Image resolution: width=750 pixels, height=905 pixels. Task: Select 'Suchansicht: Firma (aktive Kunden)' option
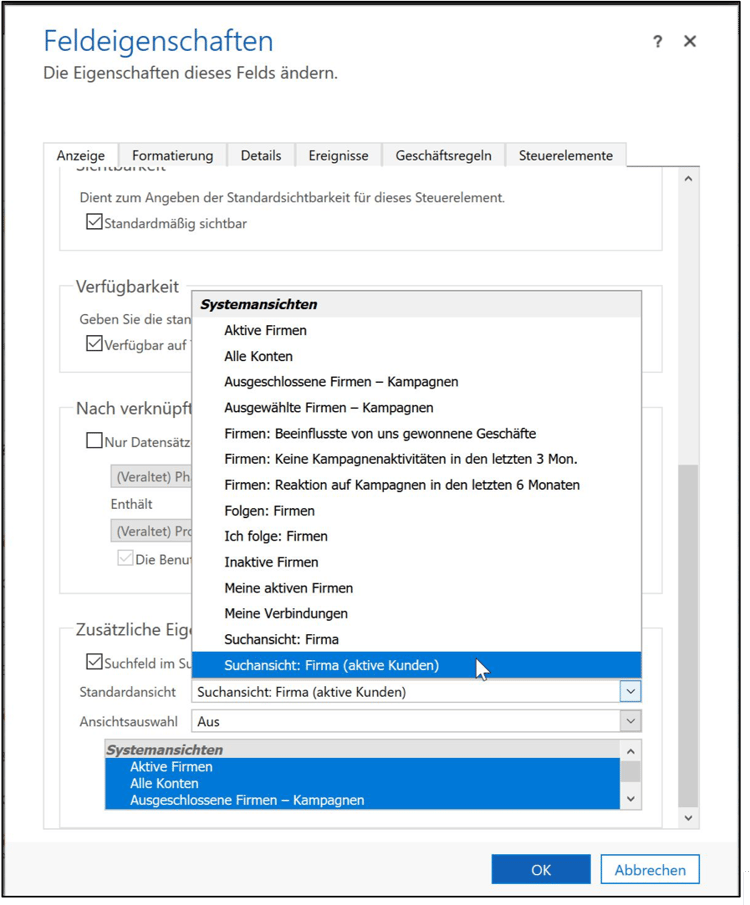[331, 665]
